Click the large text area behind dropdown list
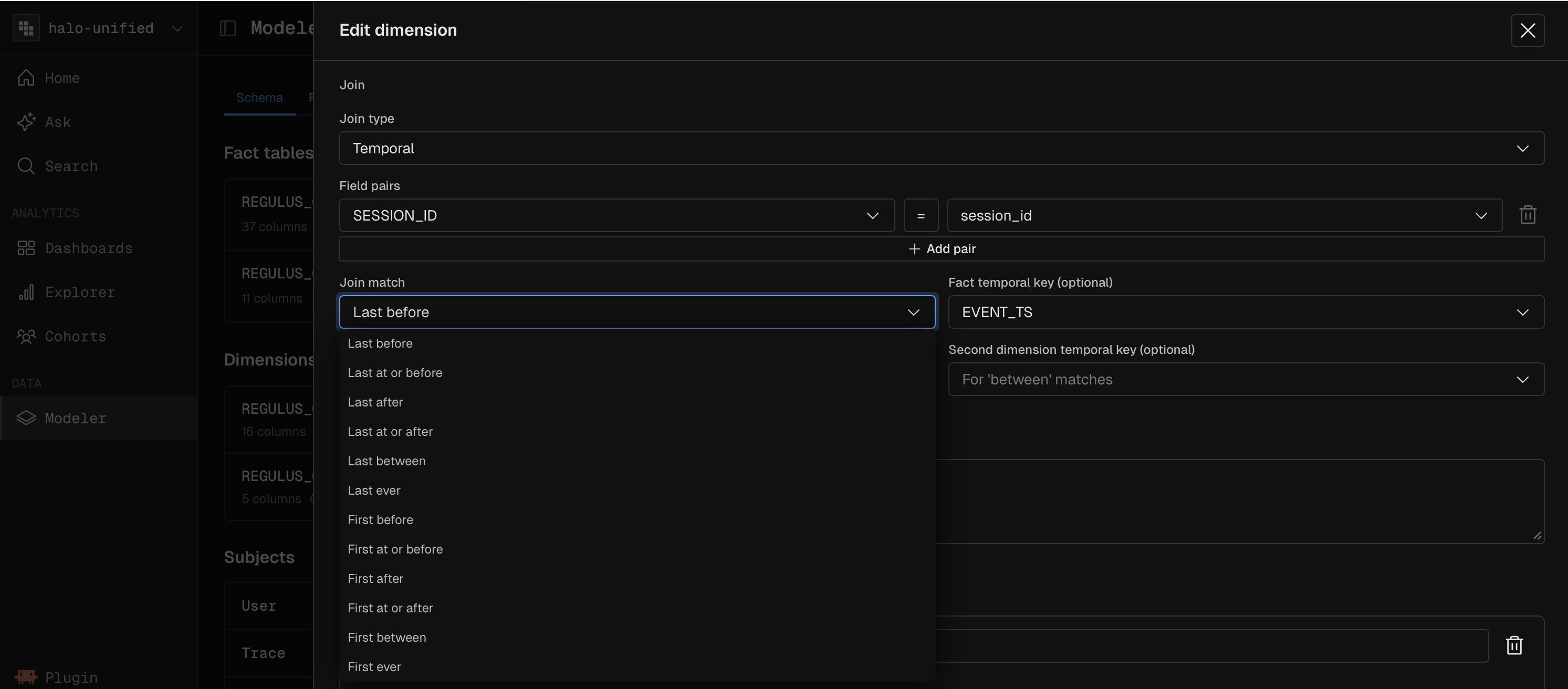Image resolution: width=1568 pixels, height=689 pixels. (1239, 501)
